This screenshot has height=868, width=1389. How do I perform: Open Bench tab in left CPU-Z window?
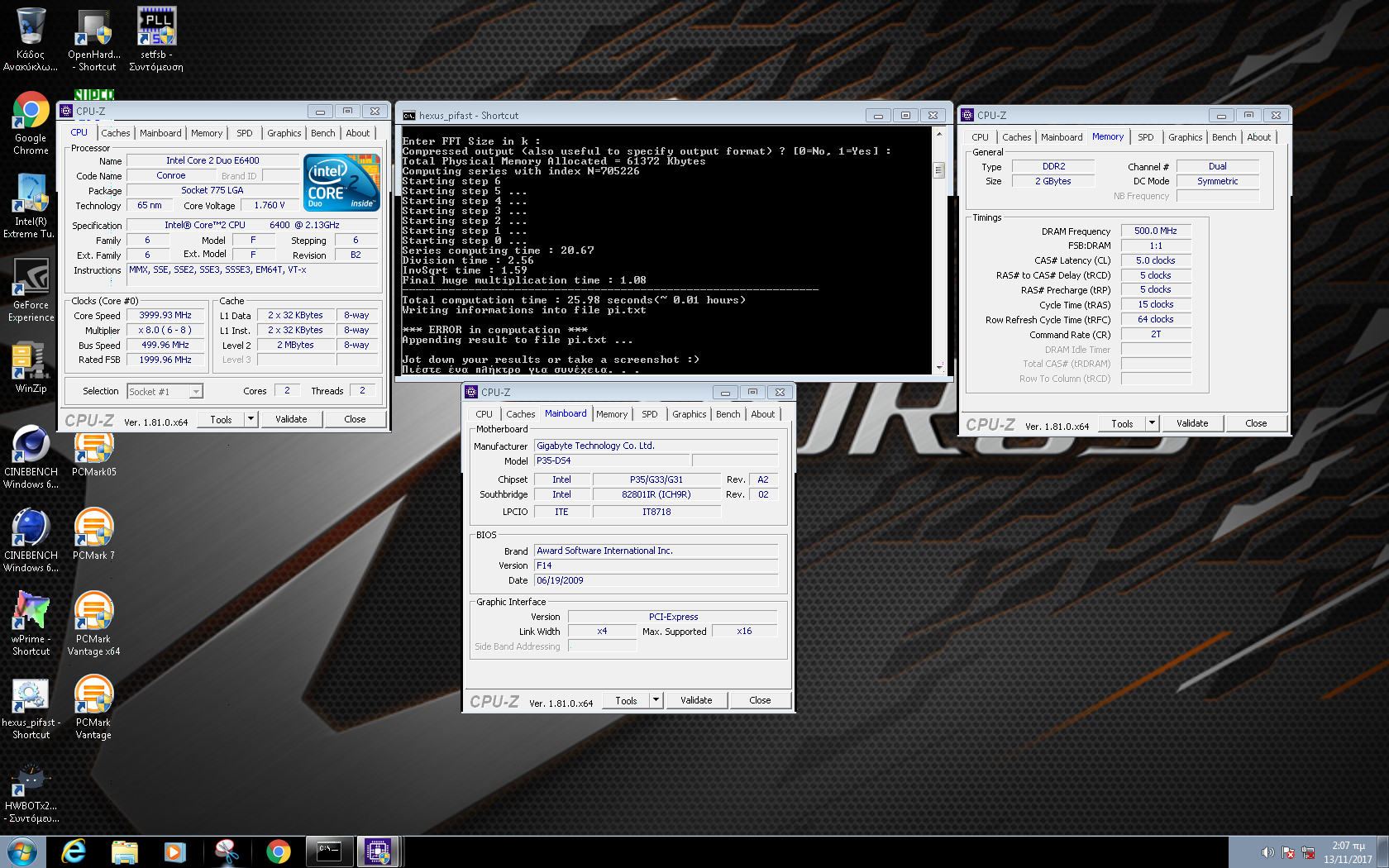[x=323, y=133]
